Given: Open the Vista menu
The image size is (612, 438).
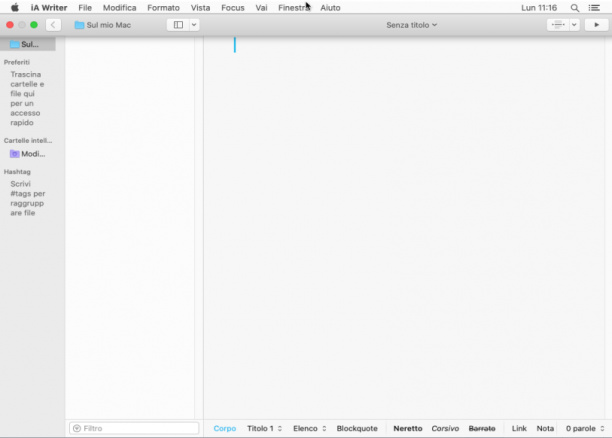Looking at the screenshot, I should tap(200, 8).
